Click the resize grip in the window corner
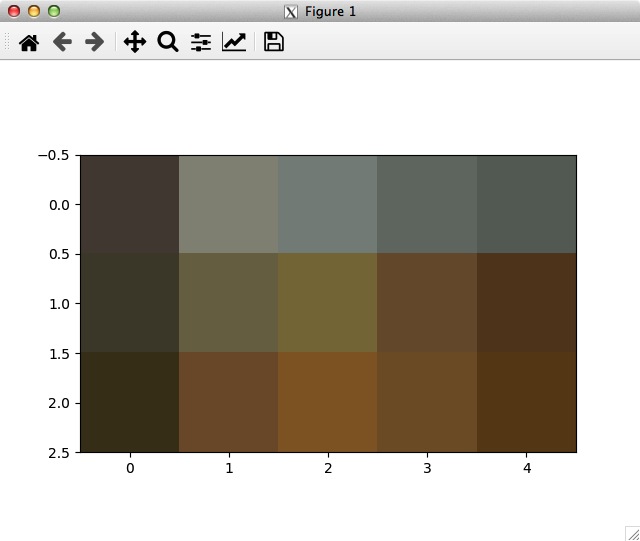 tap(632, 533)
